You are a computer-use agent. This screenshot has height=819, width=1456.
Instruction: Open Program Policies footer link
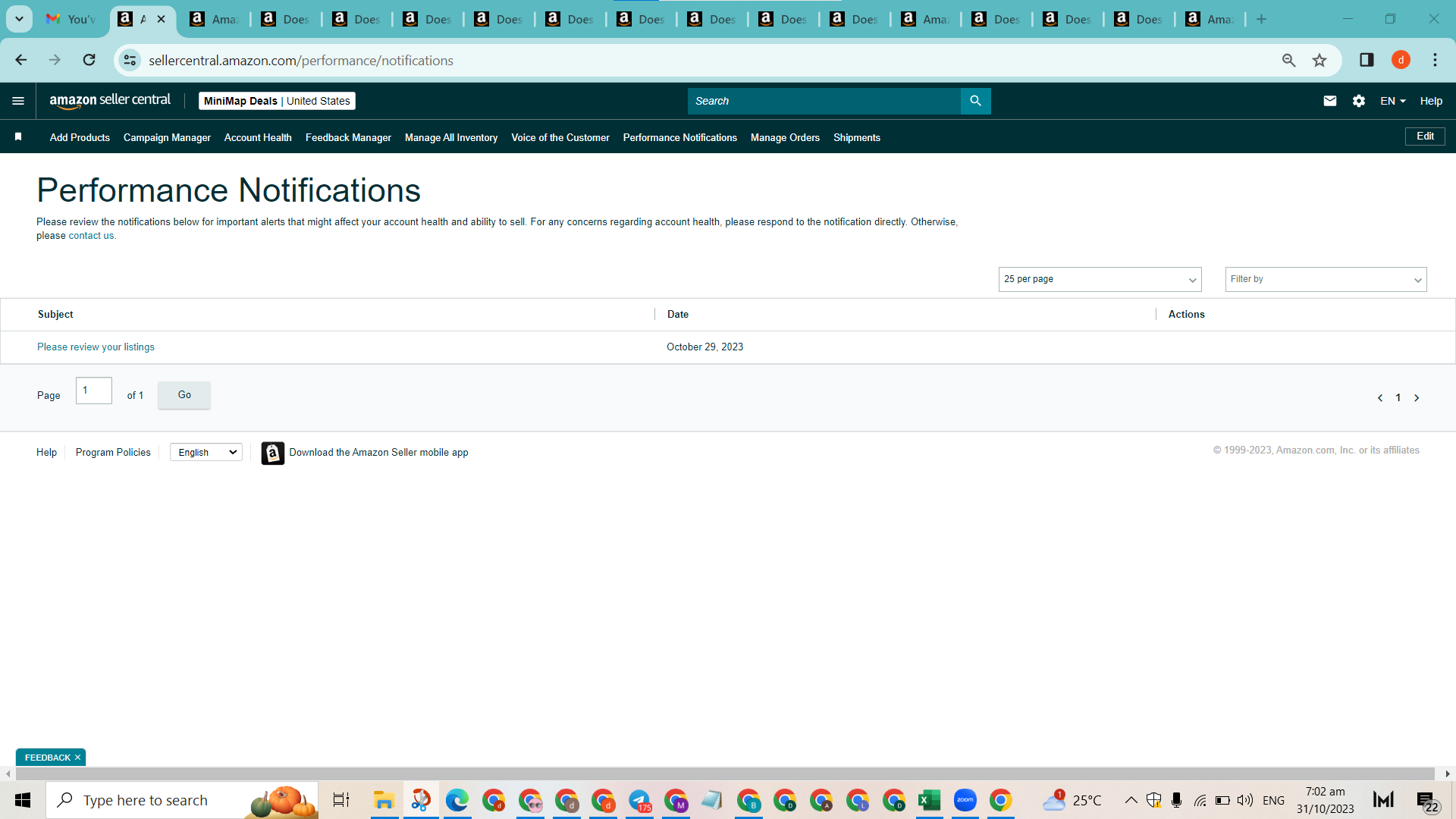(113, 452)
